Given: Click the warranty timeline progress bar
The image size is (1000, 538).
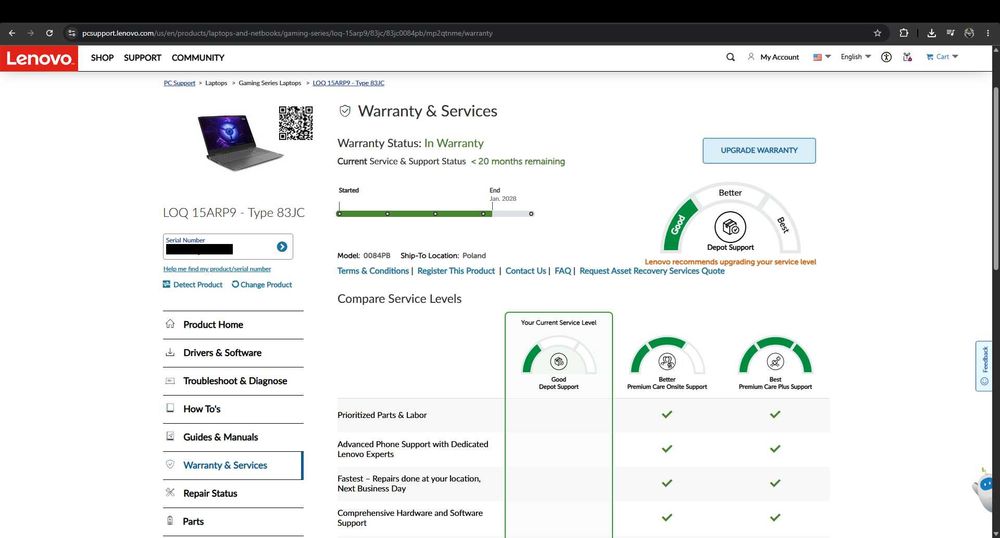Looking at the screenshot, I should (434, 214).
